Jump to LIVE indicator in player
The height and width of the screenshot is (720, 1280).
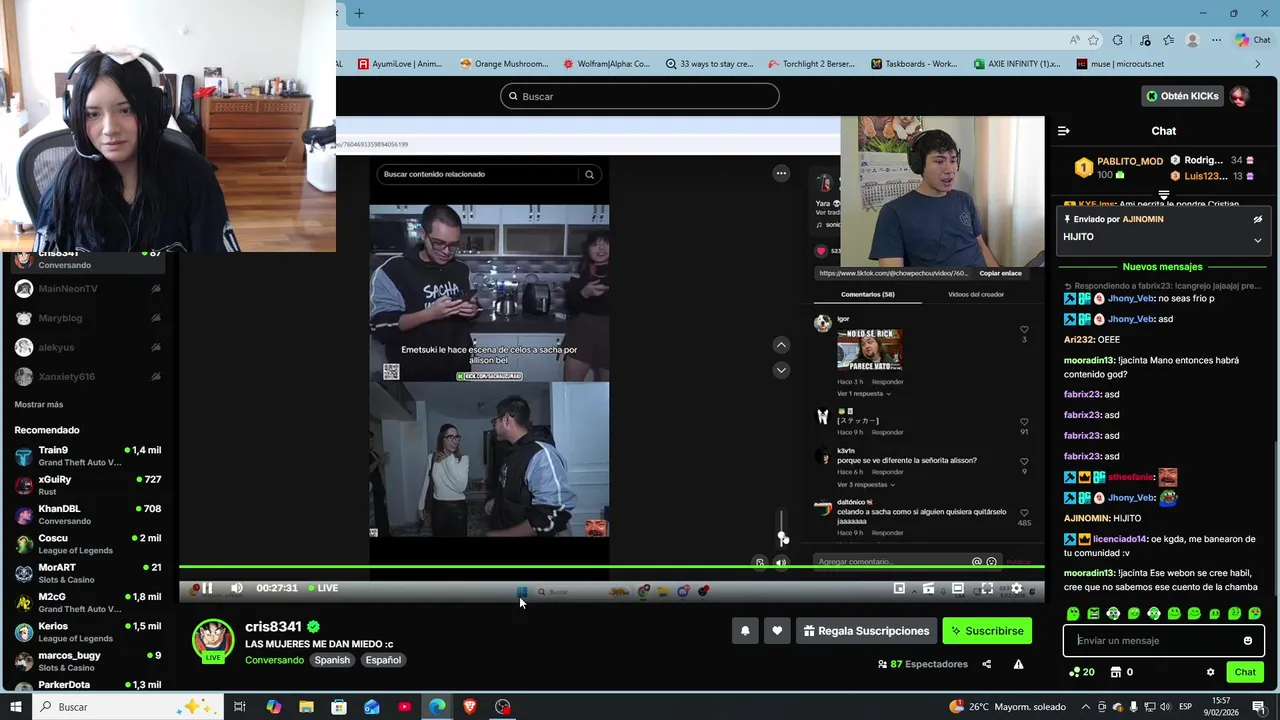click(x=323, y=588)
